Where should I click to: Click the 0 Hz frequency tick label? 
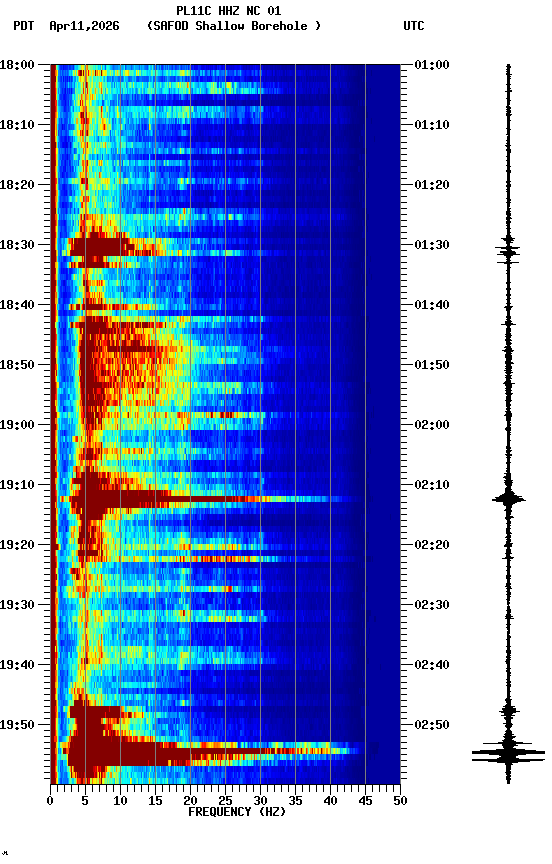click(50, 802)
